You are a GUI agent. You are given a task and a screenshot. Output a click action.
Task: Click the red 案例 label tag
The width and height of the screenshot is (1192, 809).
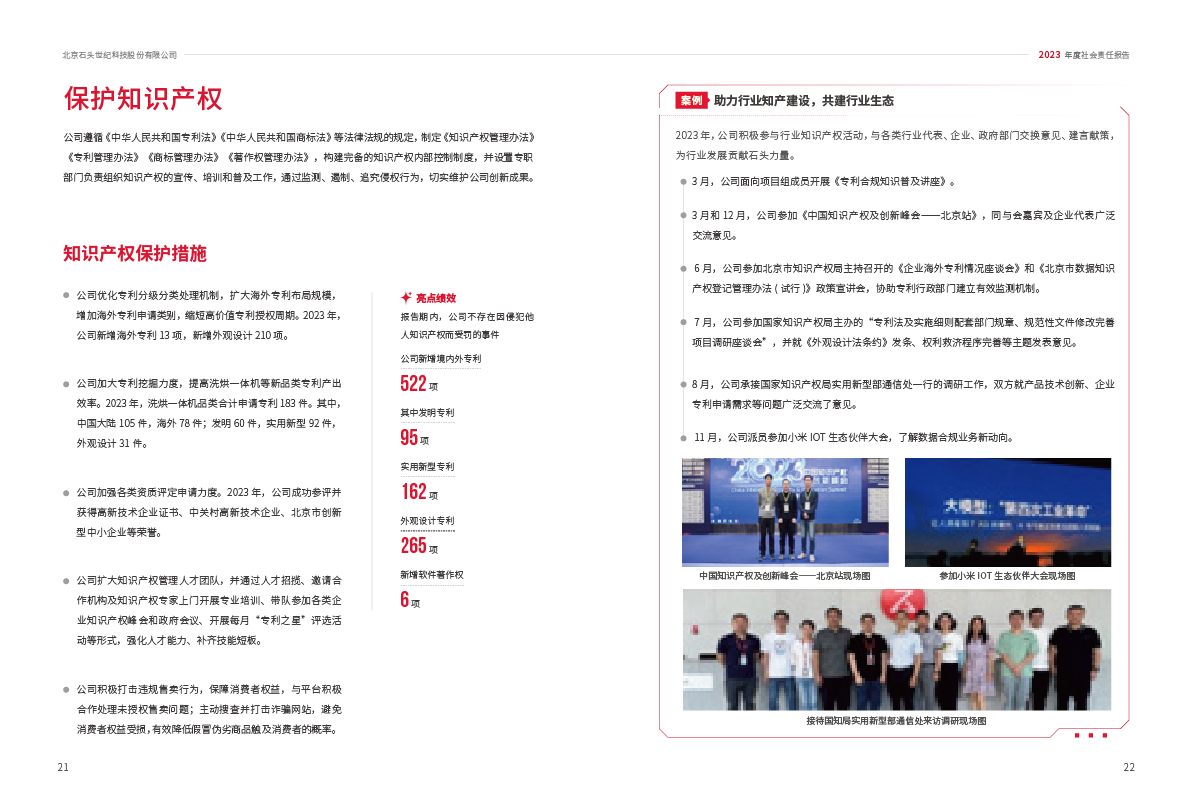(x=689, y=101)
